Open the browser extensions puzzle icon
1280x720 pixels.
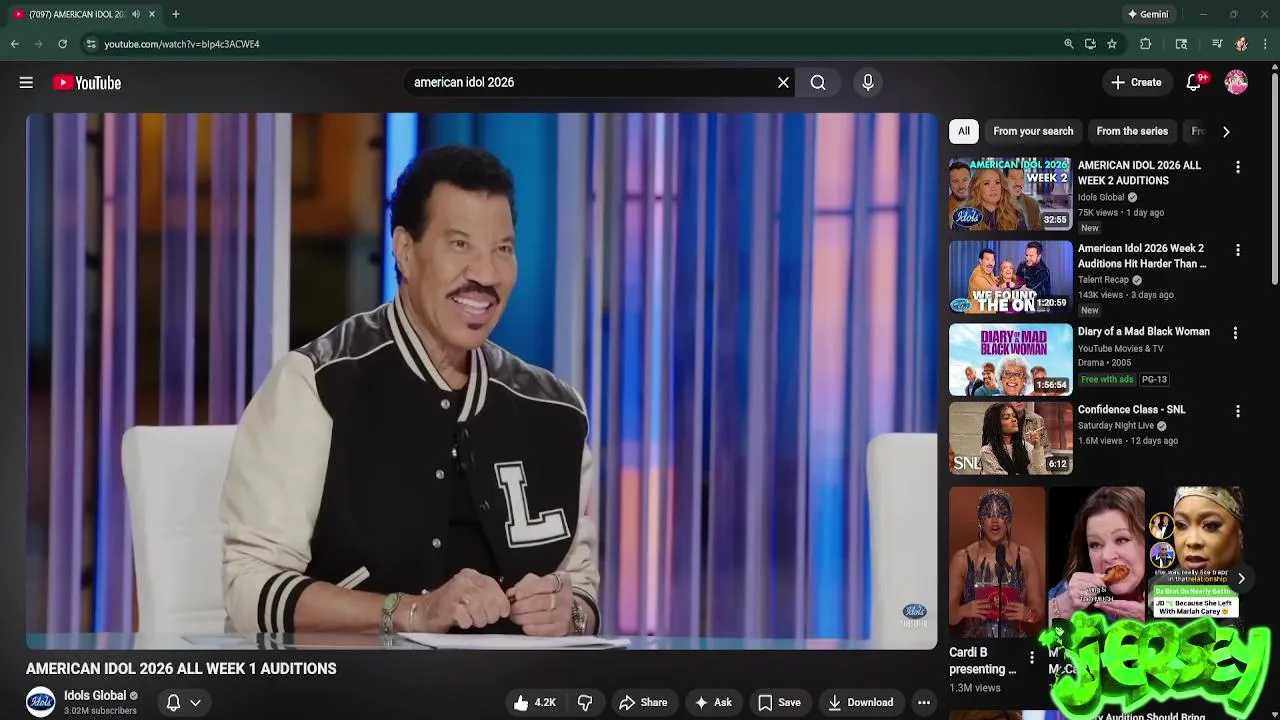click(x=1146, y=44)
